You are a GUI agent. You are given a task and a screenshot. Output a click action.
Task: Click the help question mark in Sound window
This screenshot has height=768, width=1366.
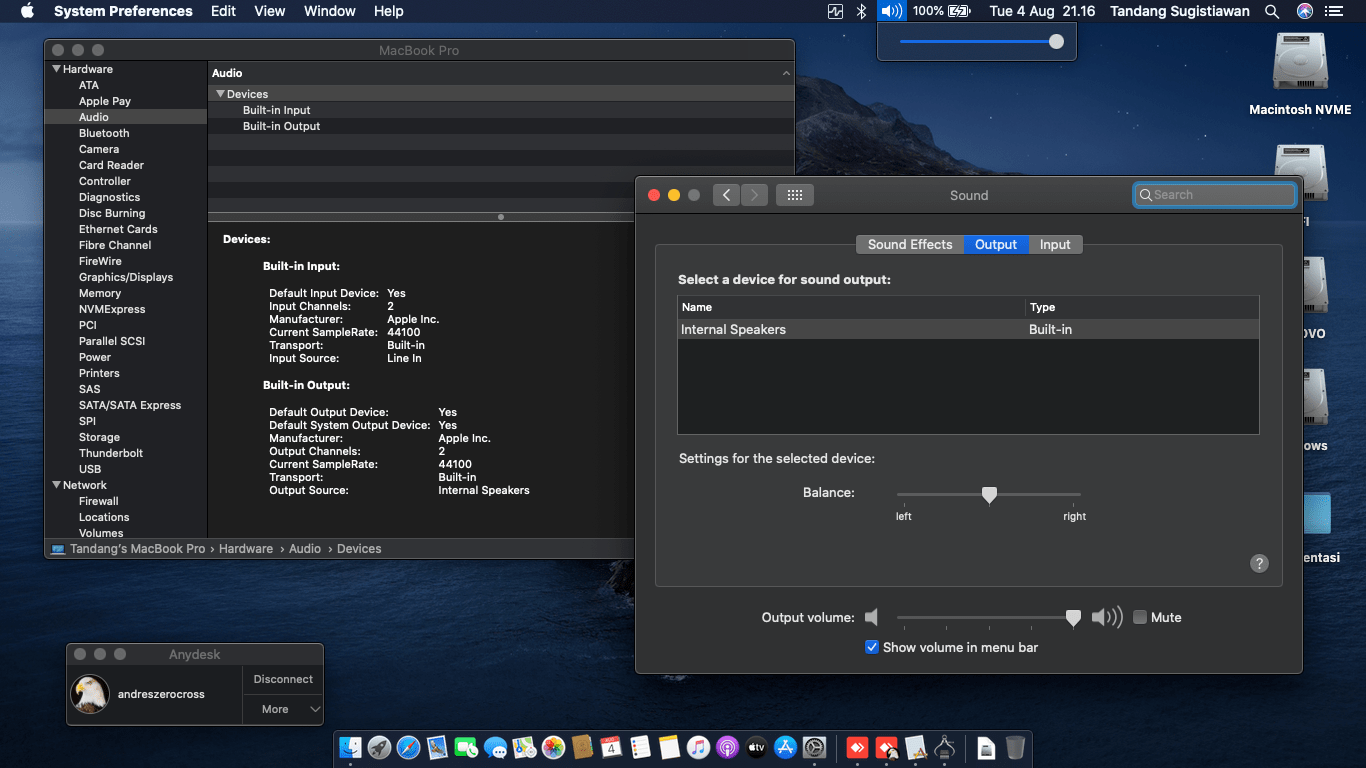coord(1259,563)
